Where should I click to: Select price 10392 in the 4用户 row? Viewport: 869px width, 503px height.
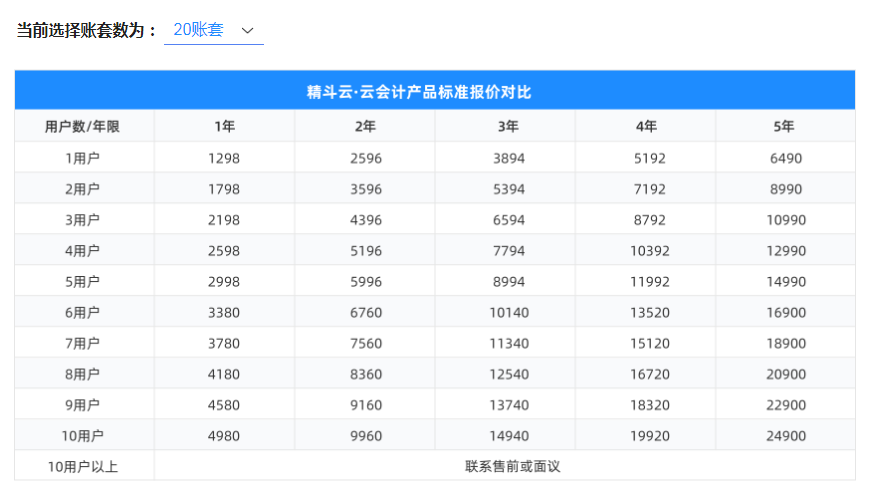pyautogui.click(x=650, y=251)
